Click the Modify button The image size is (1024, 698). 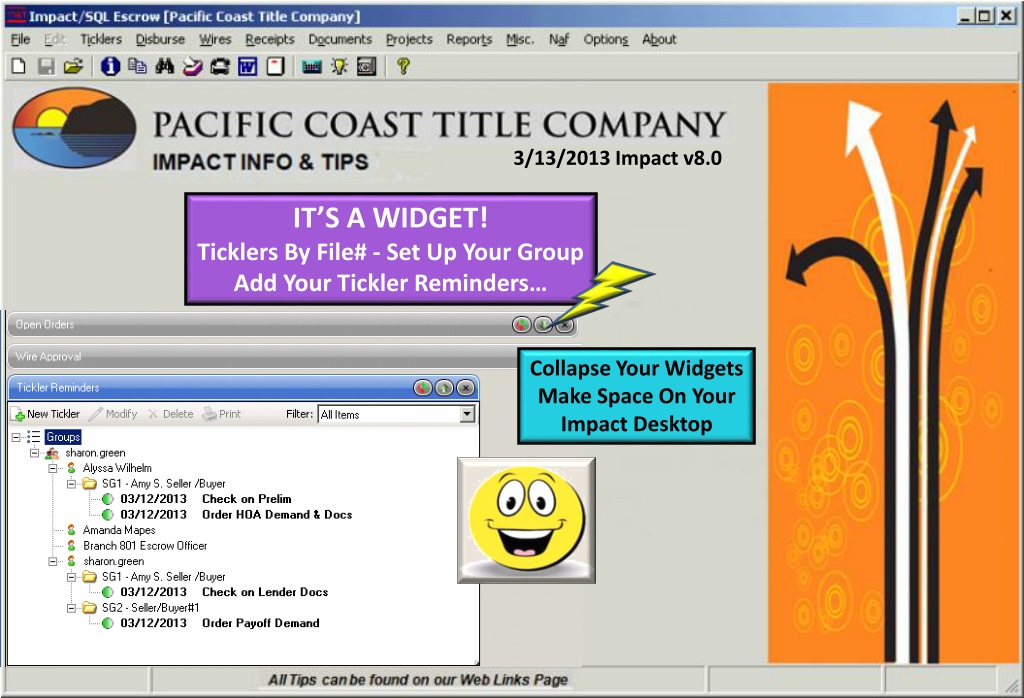tap(113, 414)
